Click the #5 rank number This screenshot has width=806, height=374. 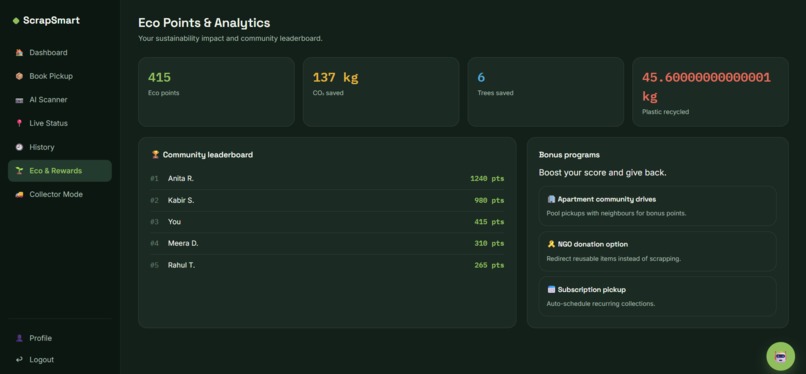(x=154, y=265)
